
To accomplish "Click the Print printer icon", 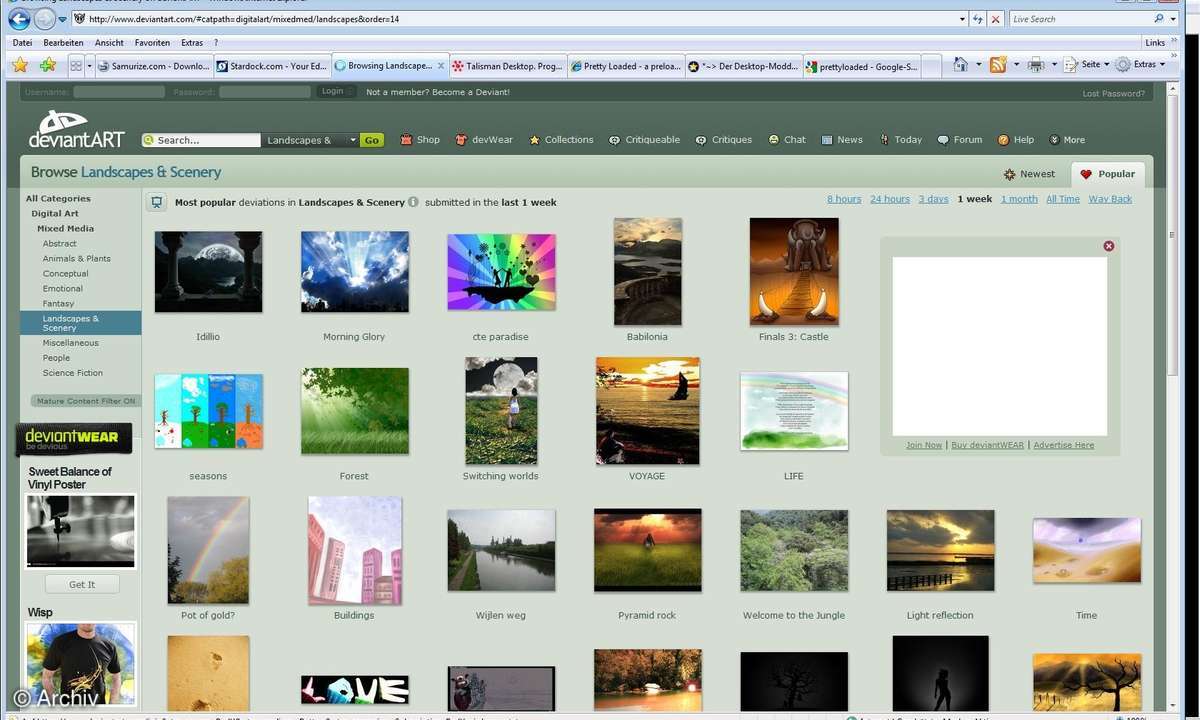I will pos(1036,65).
